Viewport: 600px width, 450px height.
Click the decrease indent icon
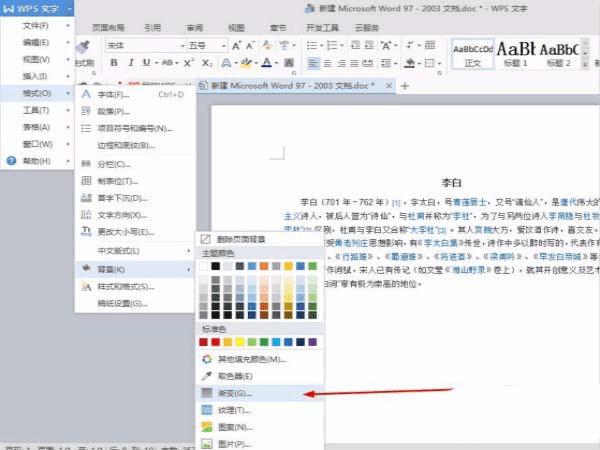coord(355,46)
